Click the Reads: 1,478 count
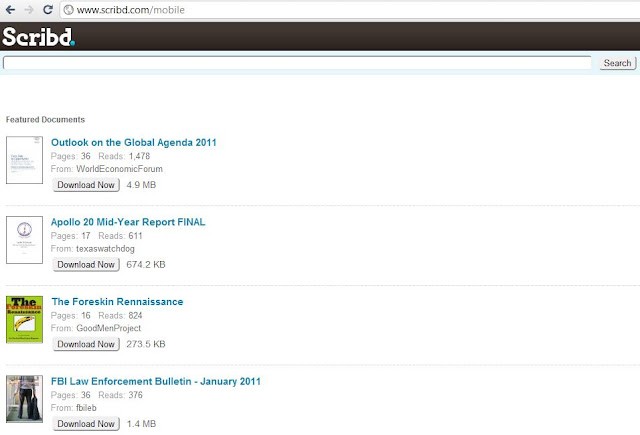The width and height of the screenshot is (640, 435). 124,156
